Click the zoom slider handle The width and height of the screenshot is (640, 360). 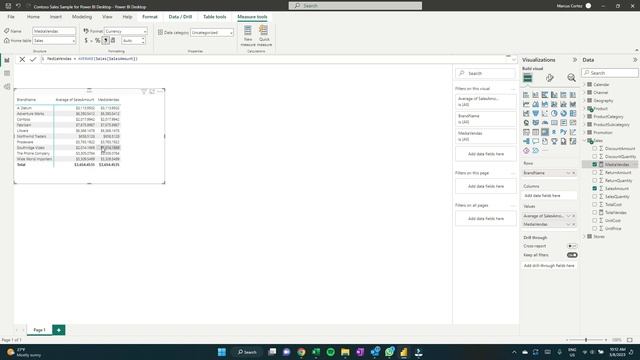click(586, 340)
